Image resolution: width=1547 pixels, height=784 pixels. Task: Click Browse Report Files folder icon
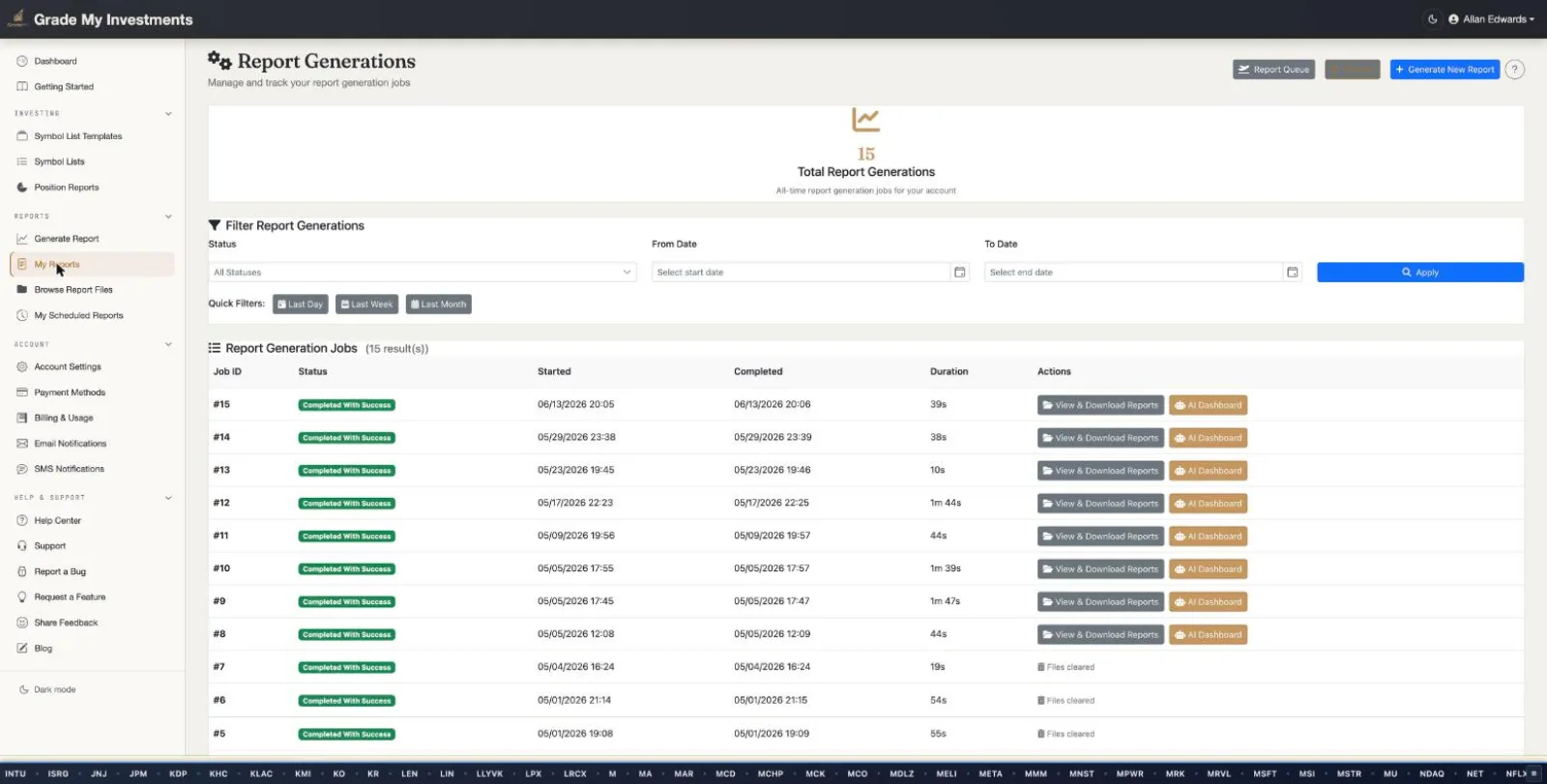tap(22, 290)
